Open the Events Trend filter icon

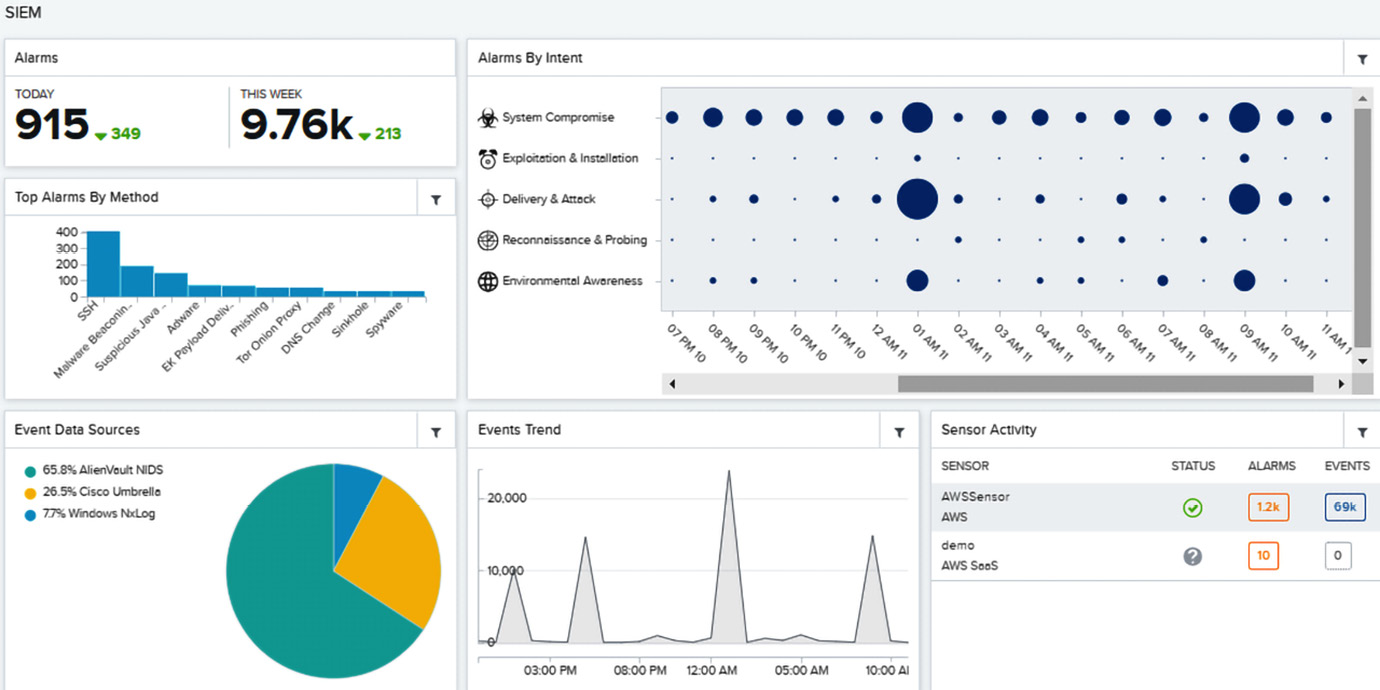tap(899, 432)
